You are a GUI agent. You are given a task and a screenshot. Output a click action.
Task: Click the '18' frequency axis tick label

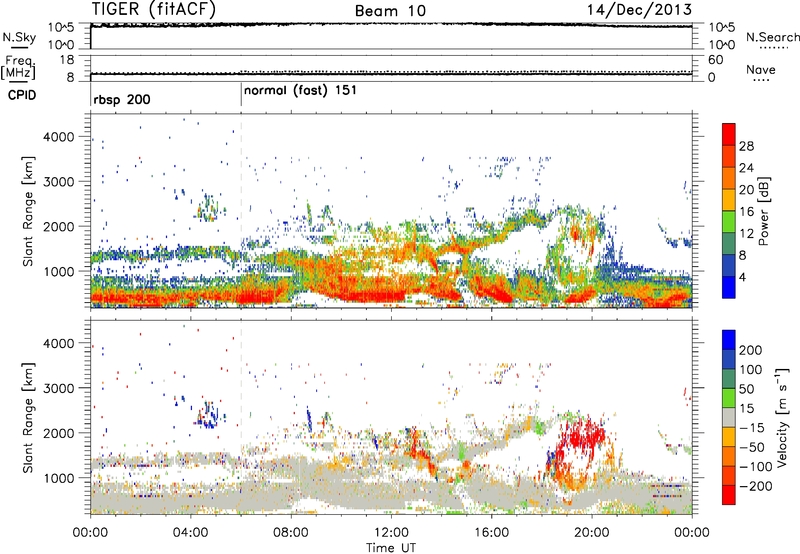coord(67,60)
